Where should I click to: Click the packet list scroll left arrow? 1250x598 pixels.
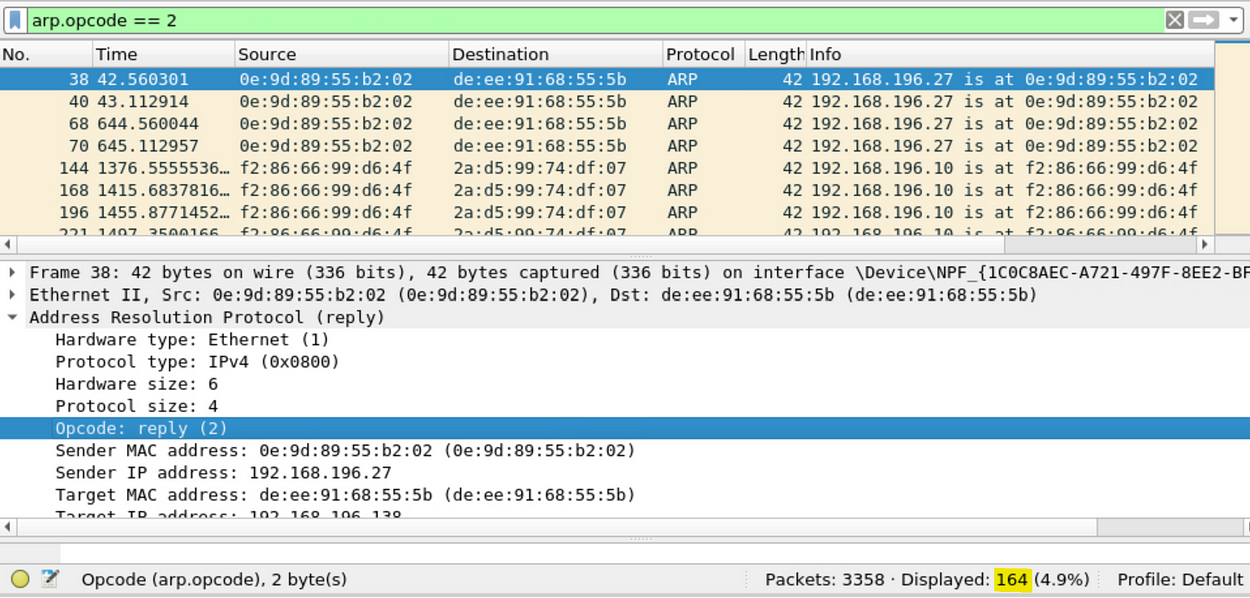[x=8, y=244]
